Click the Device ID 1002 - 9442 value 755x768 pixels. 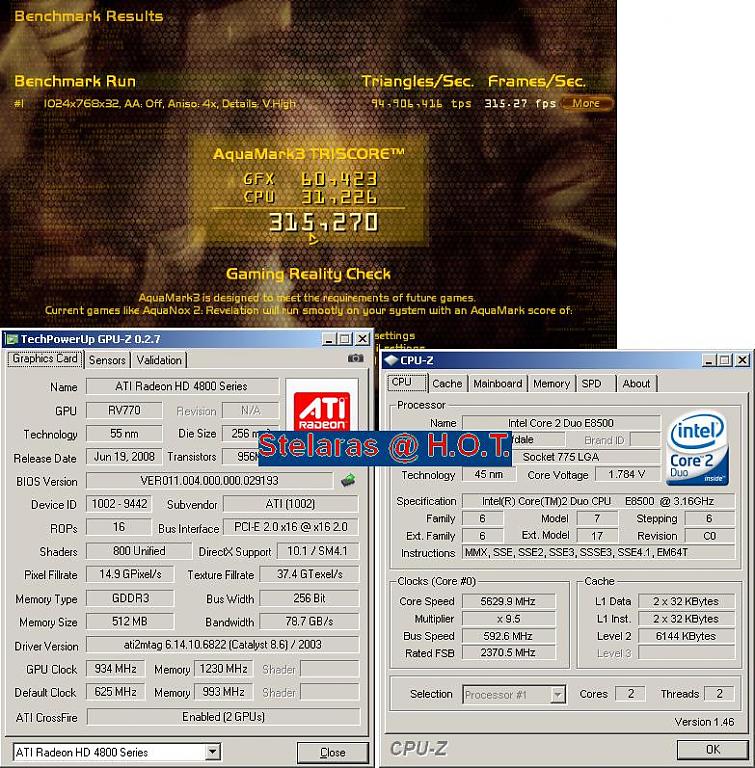[x=119, y=504]
